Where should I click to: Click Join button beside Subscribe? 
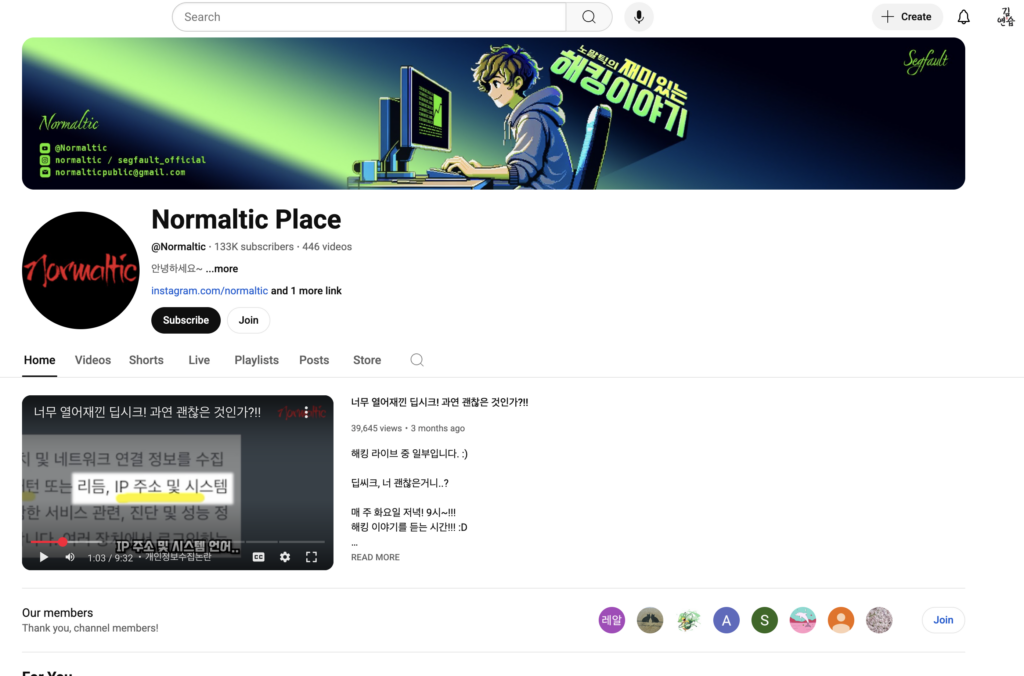point(248,320)
